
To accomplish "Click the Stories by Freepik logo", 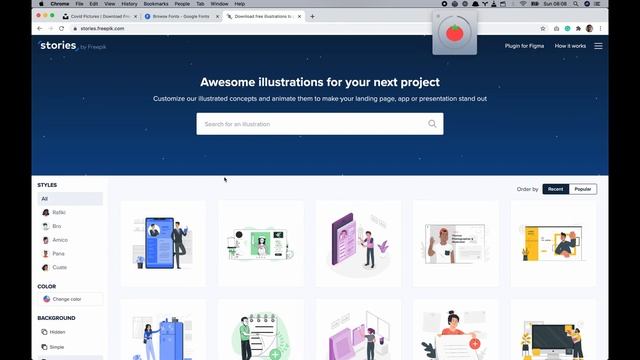I will coord(73,46).
